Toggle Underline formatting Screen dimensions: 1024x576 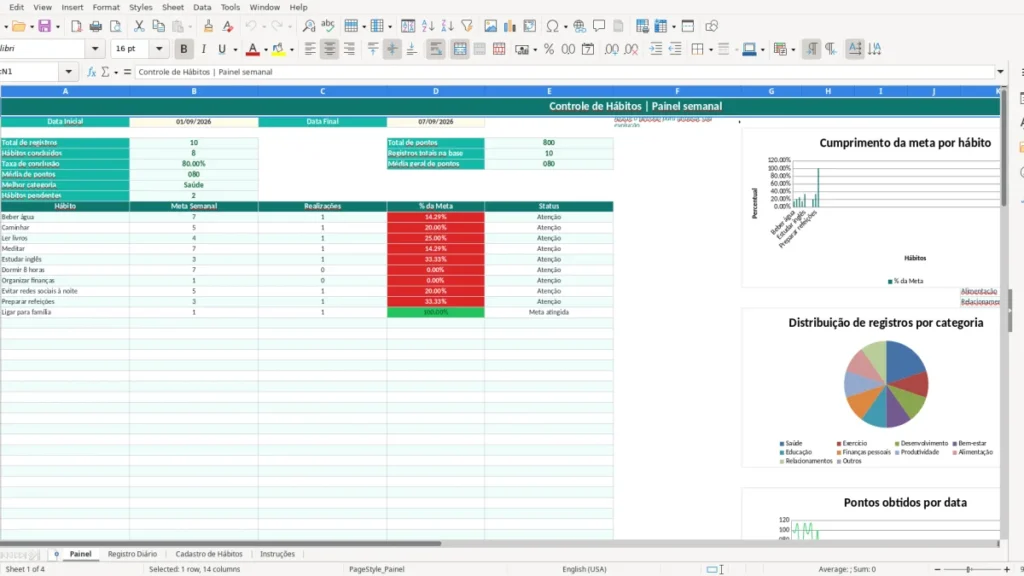coord(222,49)
